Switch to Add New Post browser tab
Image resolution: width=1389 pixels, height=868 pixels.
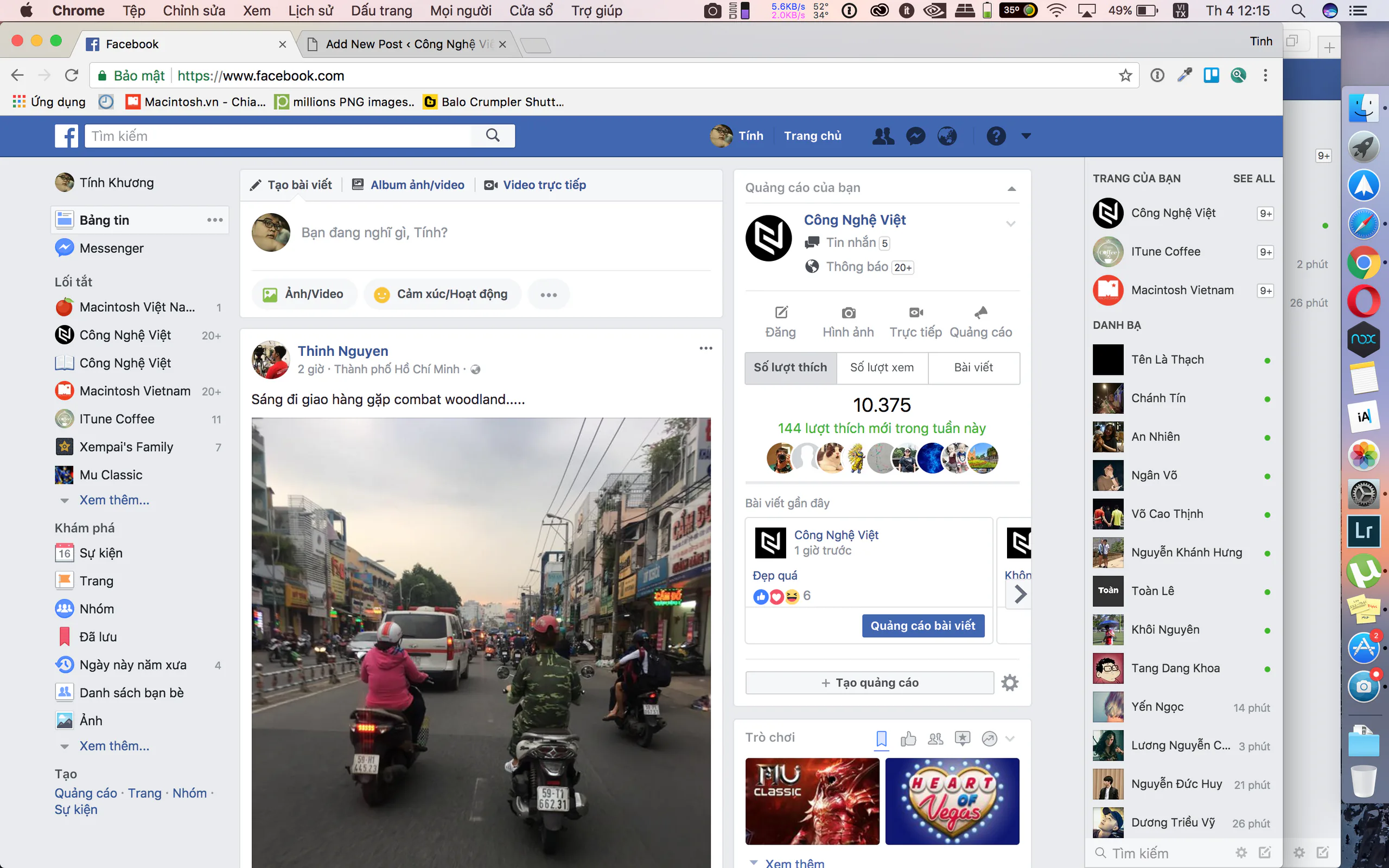point(409,44)
